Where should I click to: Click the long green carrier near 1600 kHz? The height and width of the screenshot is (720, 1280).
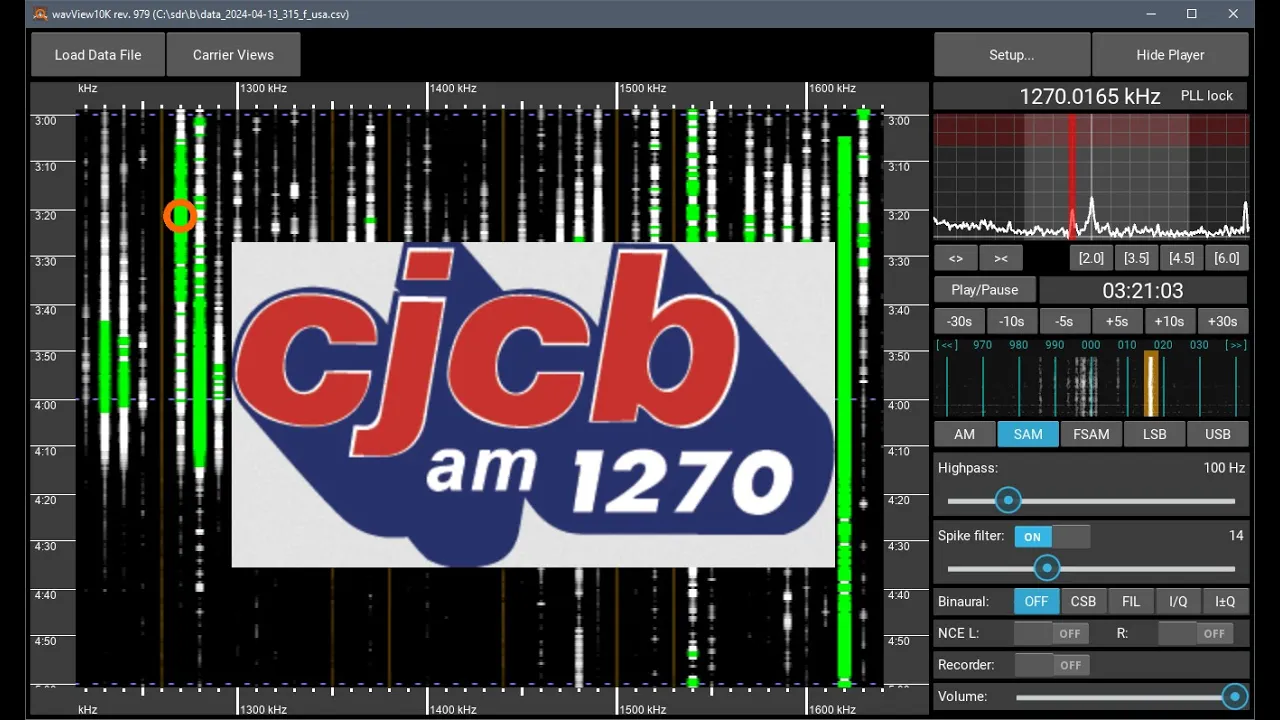tap(844, 410)
